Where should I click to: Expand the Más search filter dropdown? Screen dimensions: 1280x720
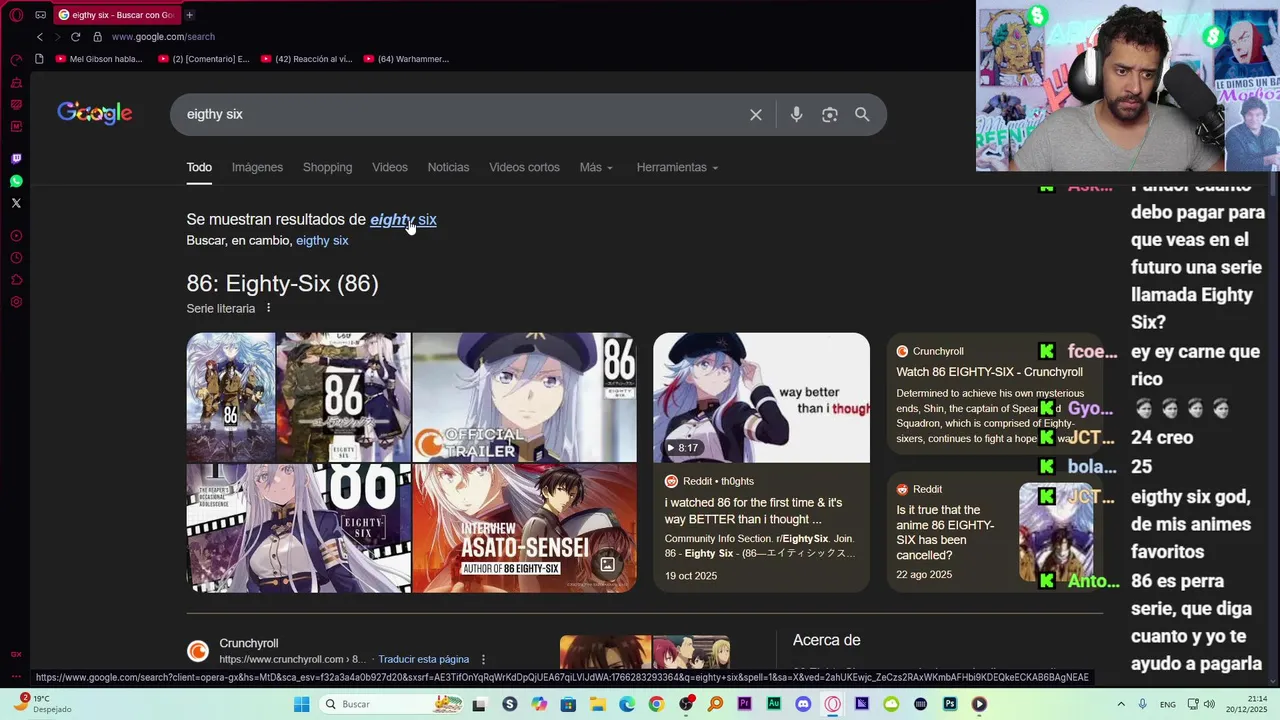(596, 167)
